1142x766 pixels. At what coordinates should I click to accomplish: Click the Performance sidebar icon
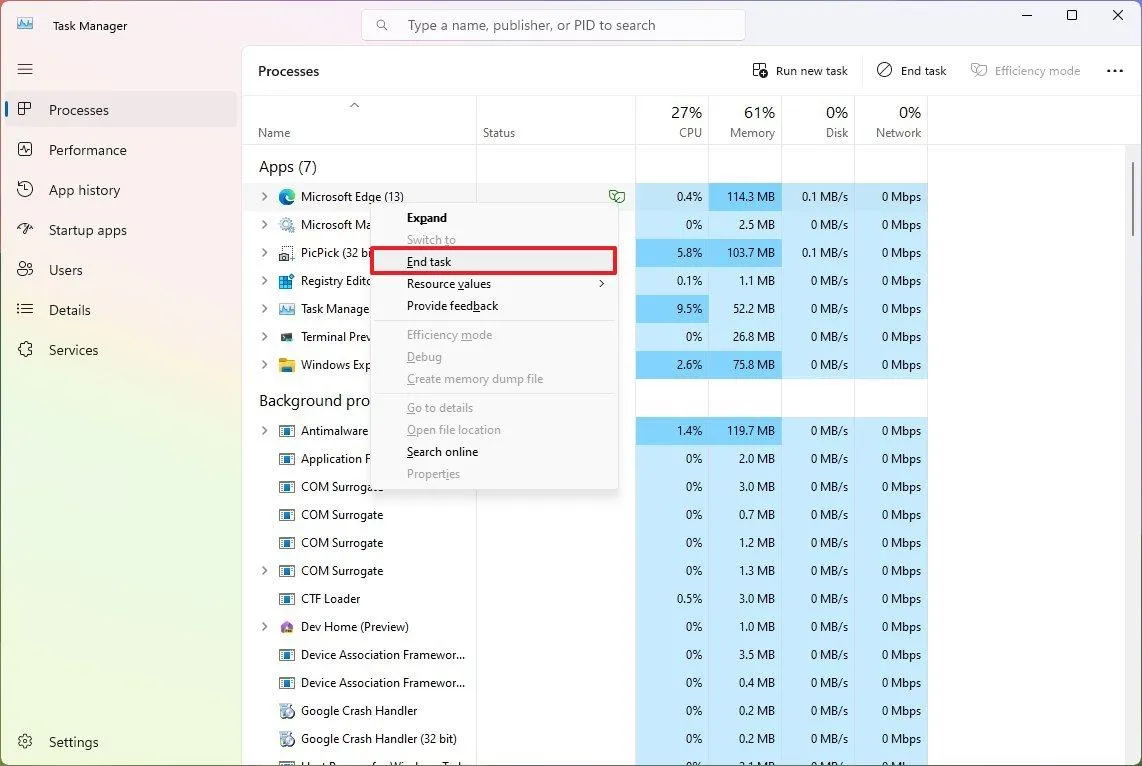coord(25,149)
